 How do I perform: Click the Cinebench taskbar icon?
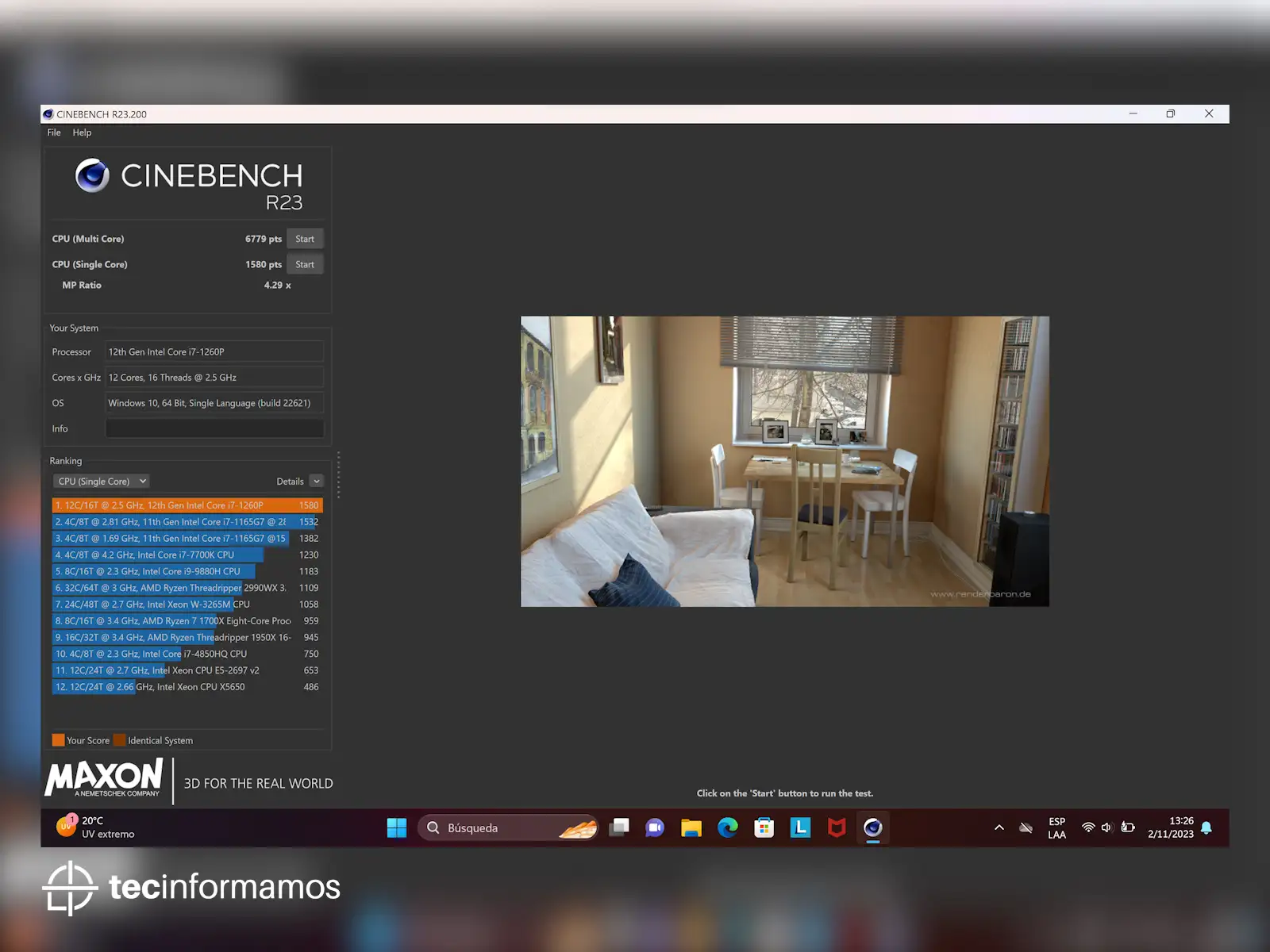[x=873, y=827]
